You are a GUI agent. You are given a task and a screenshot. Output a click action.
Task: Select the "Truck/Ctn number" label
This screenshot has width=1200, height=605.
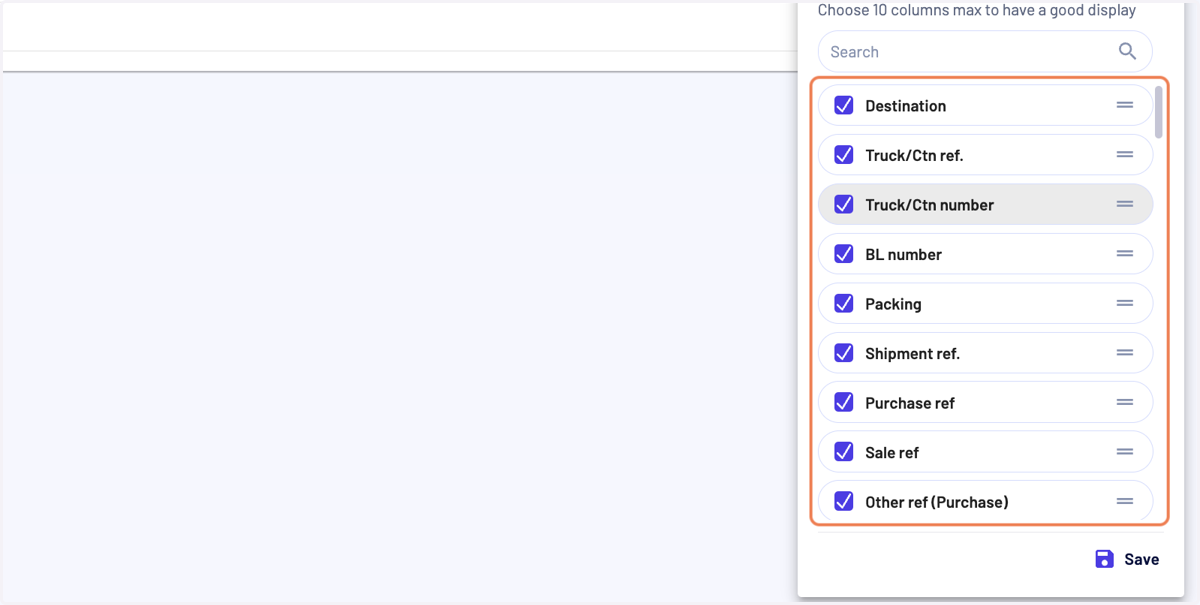click(x=930, y=204)
